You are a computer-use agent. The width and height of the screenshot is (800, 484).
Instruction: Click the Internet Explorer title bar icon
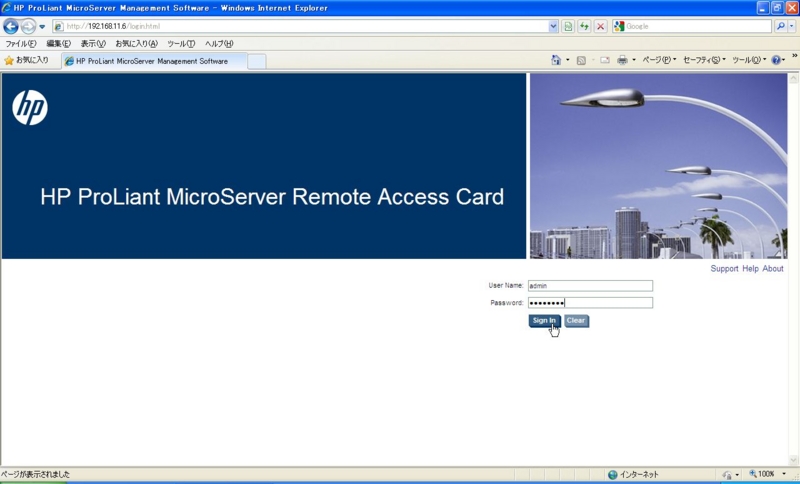coord(7,8)
